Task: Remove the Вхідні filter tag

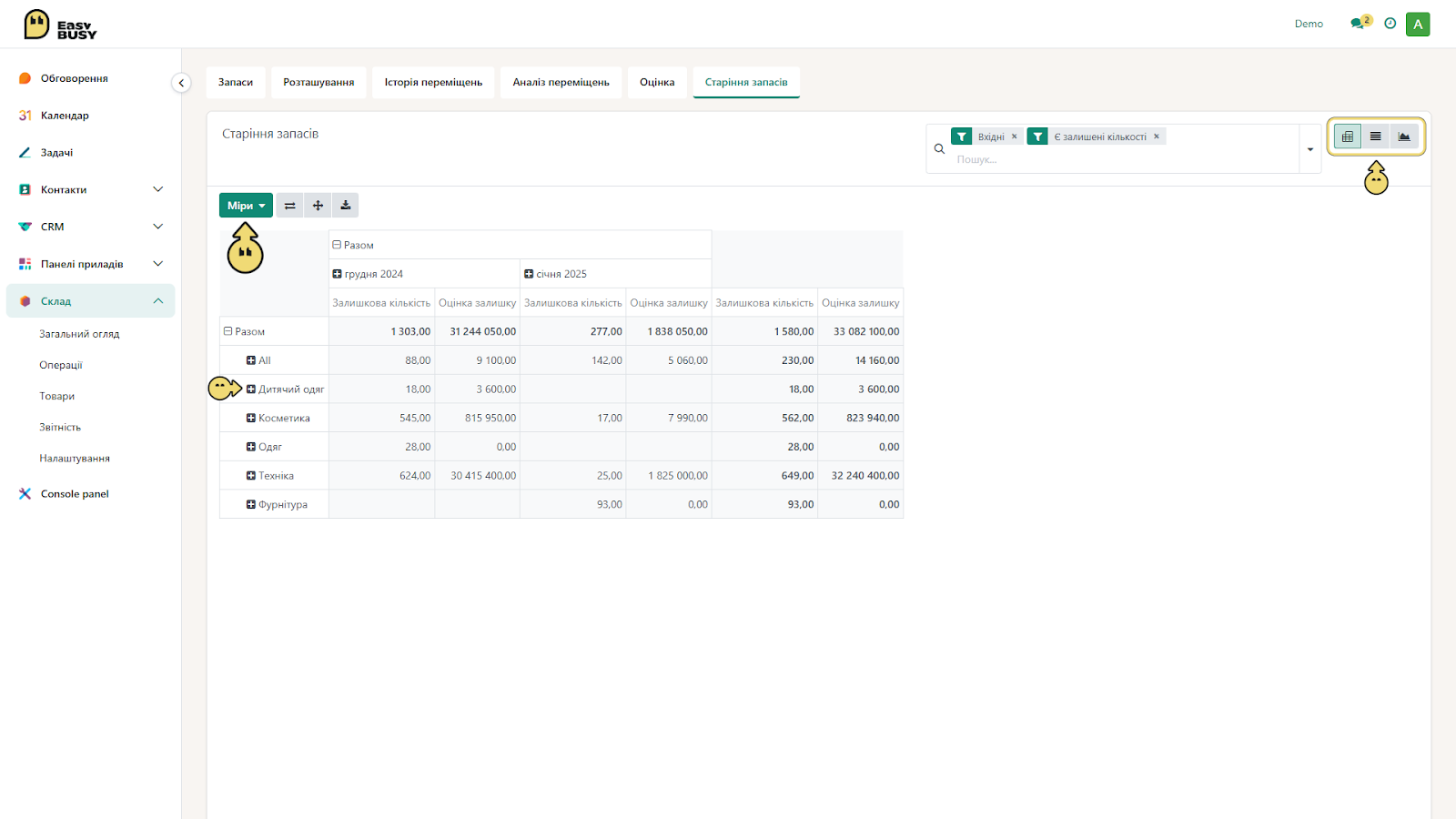Action: click(1015, 136)
